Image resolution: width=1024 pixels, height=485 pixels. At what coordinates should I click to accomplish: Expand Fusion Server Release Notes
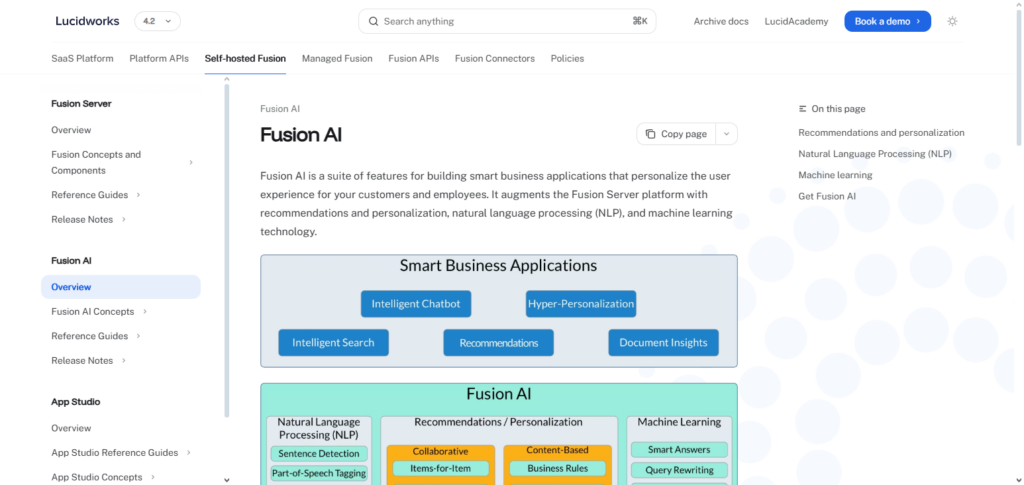click(123, 219)
